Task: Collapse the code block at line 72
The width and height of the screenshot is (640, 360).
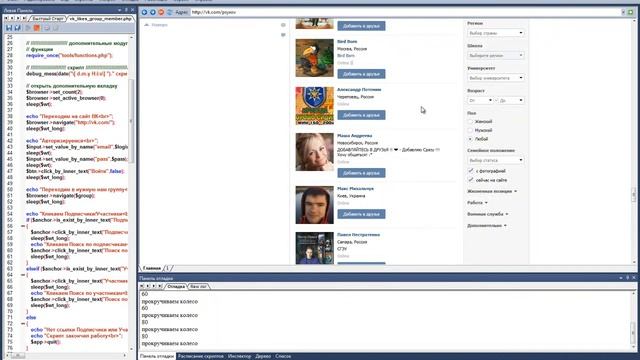Action: coord(23,323)
